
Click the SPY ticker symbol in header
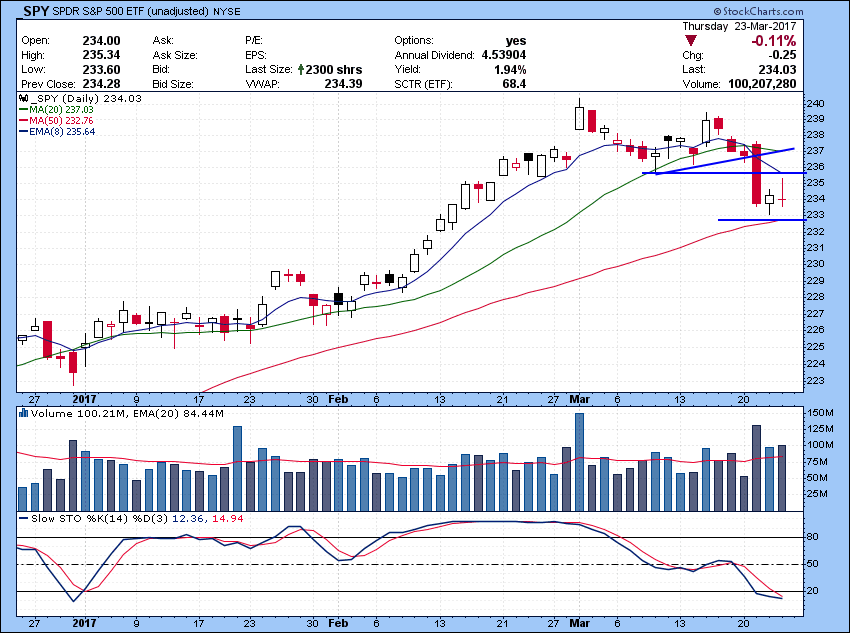(37, 10)
